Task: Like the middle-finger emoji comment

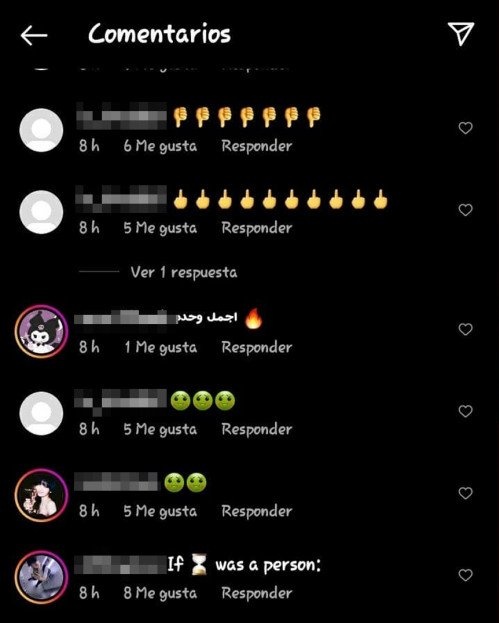Action: pyautogui.click(x=465, y=210)
